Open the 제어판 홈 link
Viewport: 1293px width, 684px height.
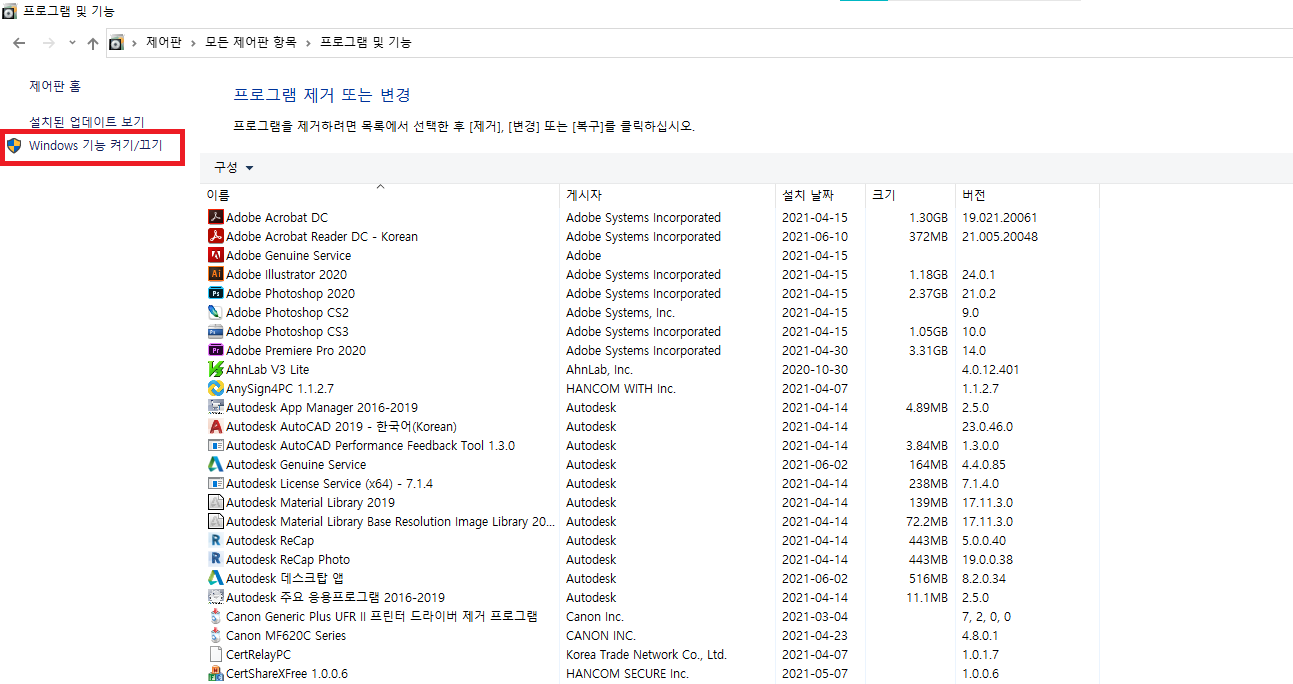55,87
